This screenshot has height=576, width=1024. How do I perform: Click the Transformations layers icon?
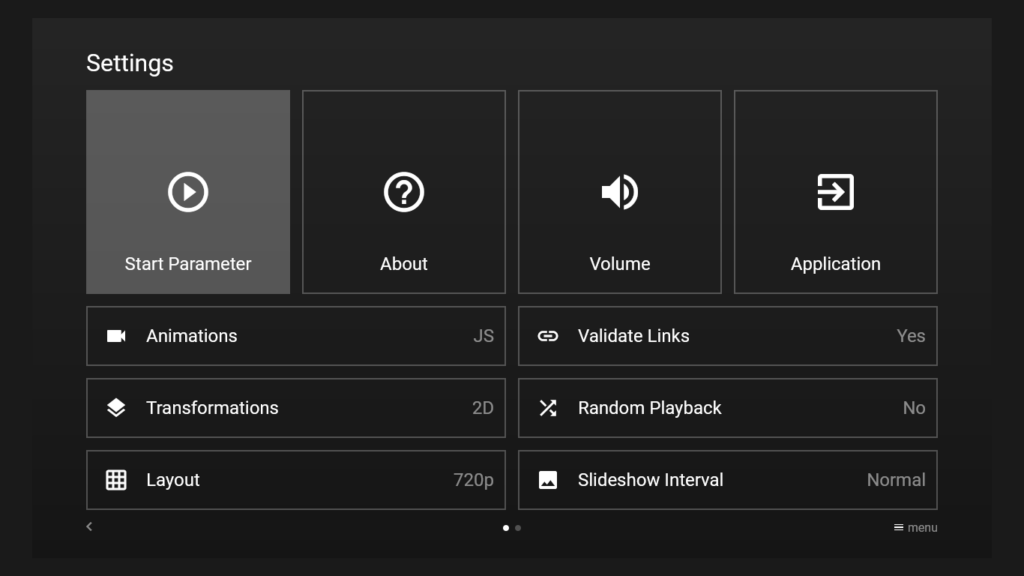(116, 408)
